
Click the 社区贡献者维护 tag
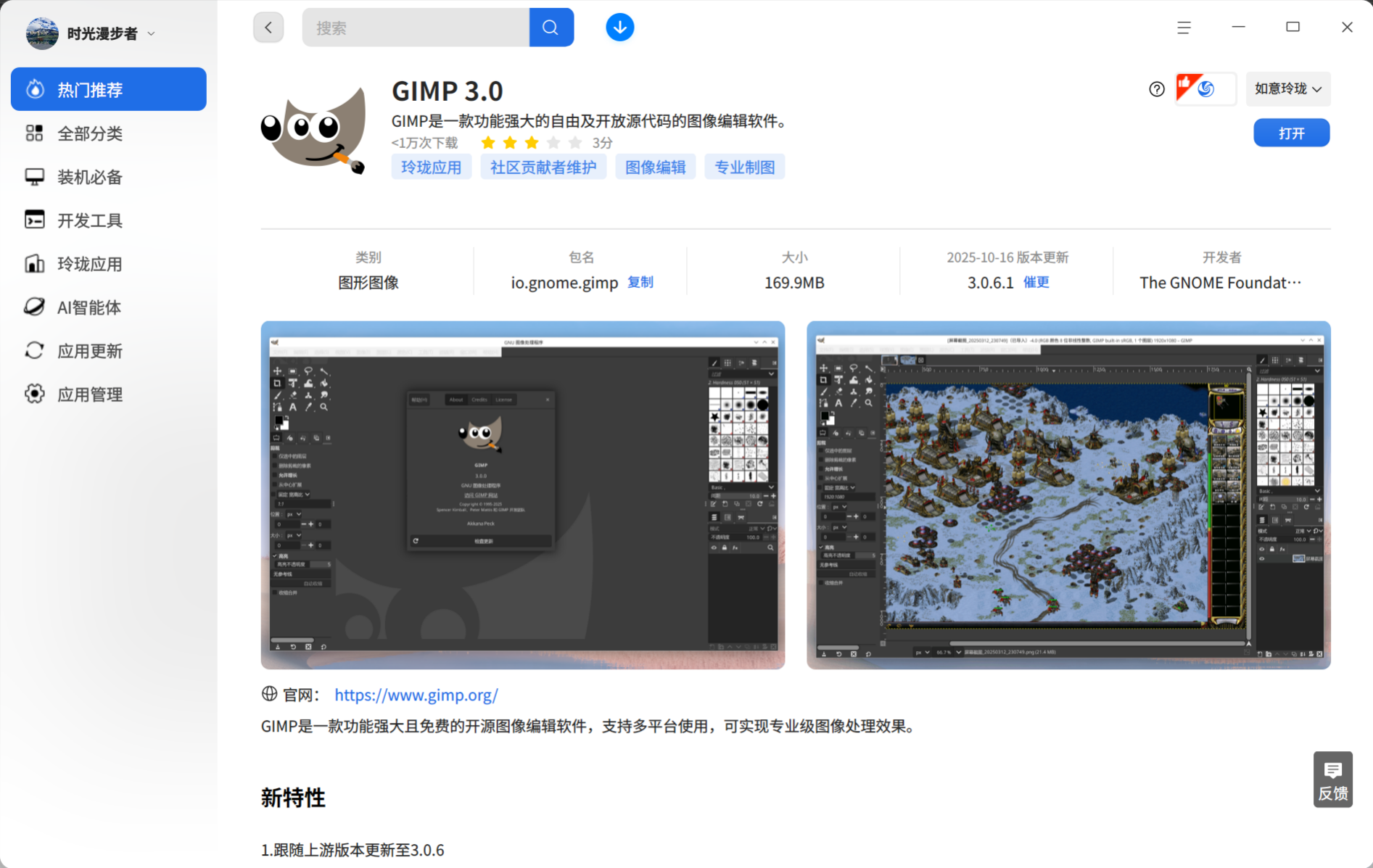(543, 168)
